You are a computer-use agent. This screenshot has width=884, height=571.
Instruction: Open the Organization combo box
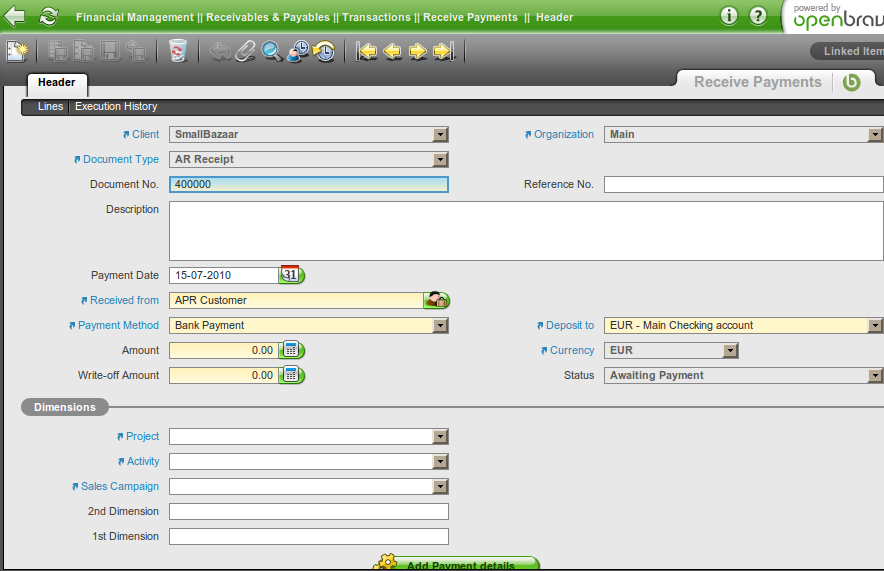point(744,134)
